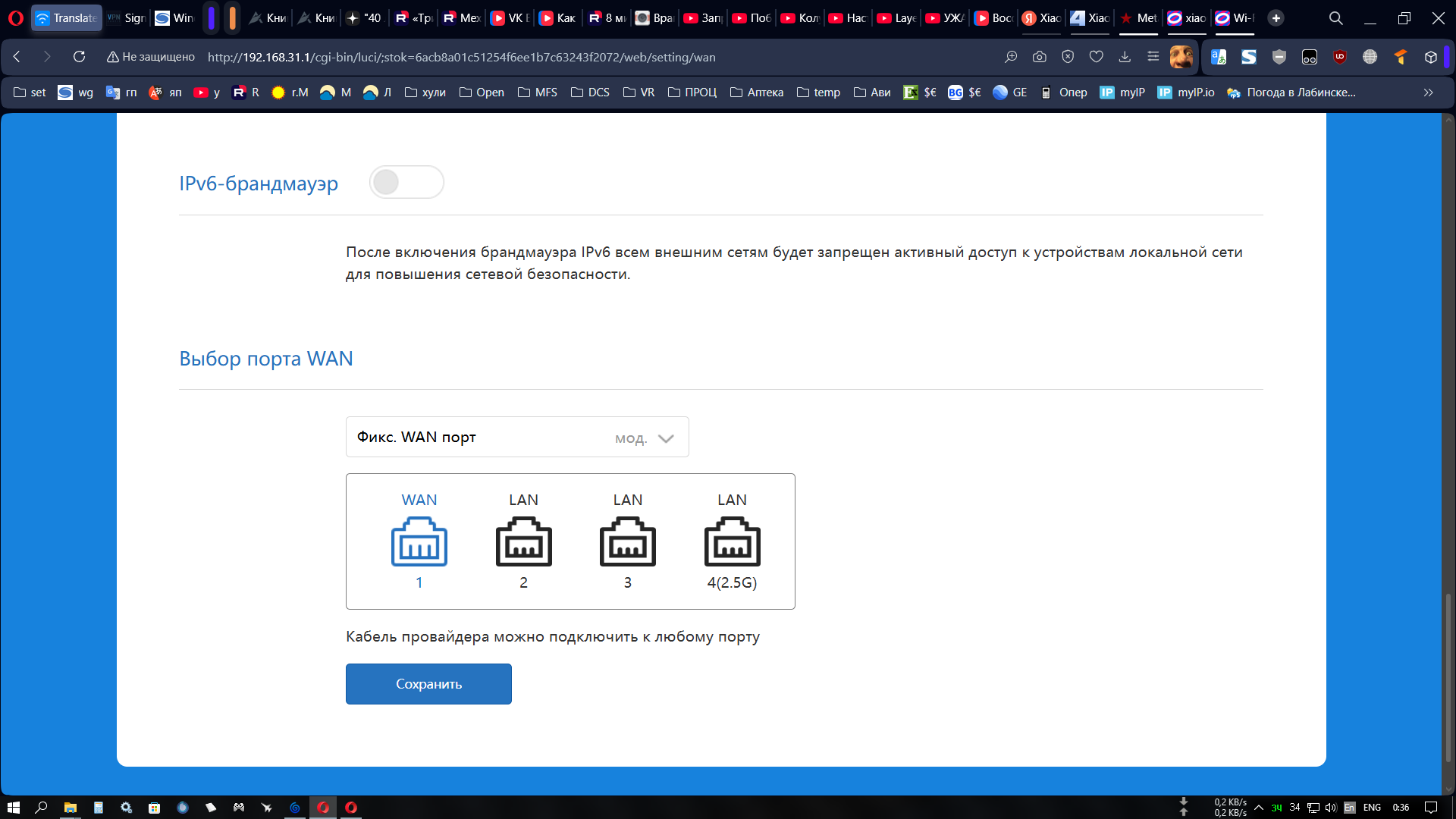Open the Аптека bookmarks folder
The image size is (1456, 819).
pyautogui.click(x=757, y=93)
